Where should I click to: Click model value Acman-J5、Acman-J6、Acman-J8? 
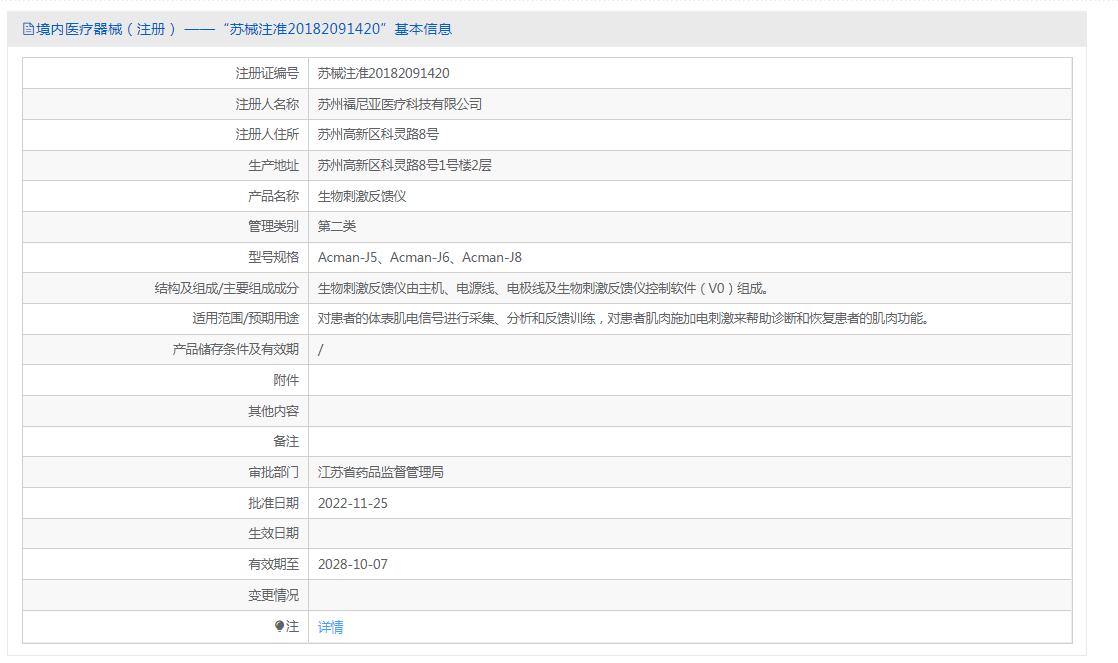click(x=420, y=257)
